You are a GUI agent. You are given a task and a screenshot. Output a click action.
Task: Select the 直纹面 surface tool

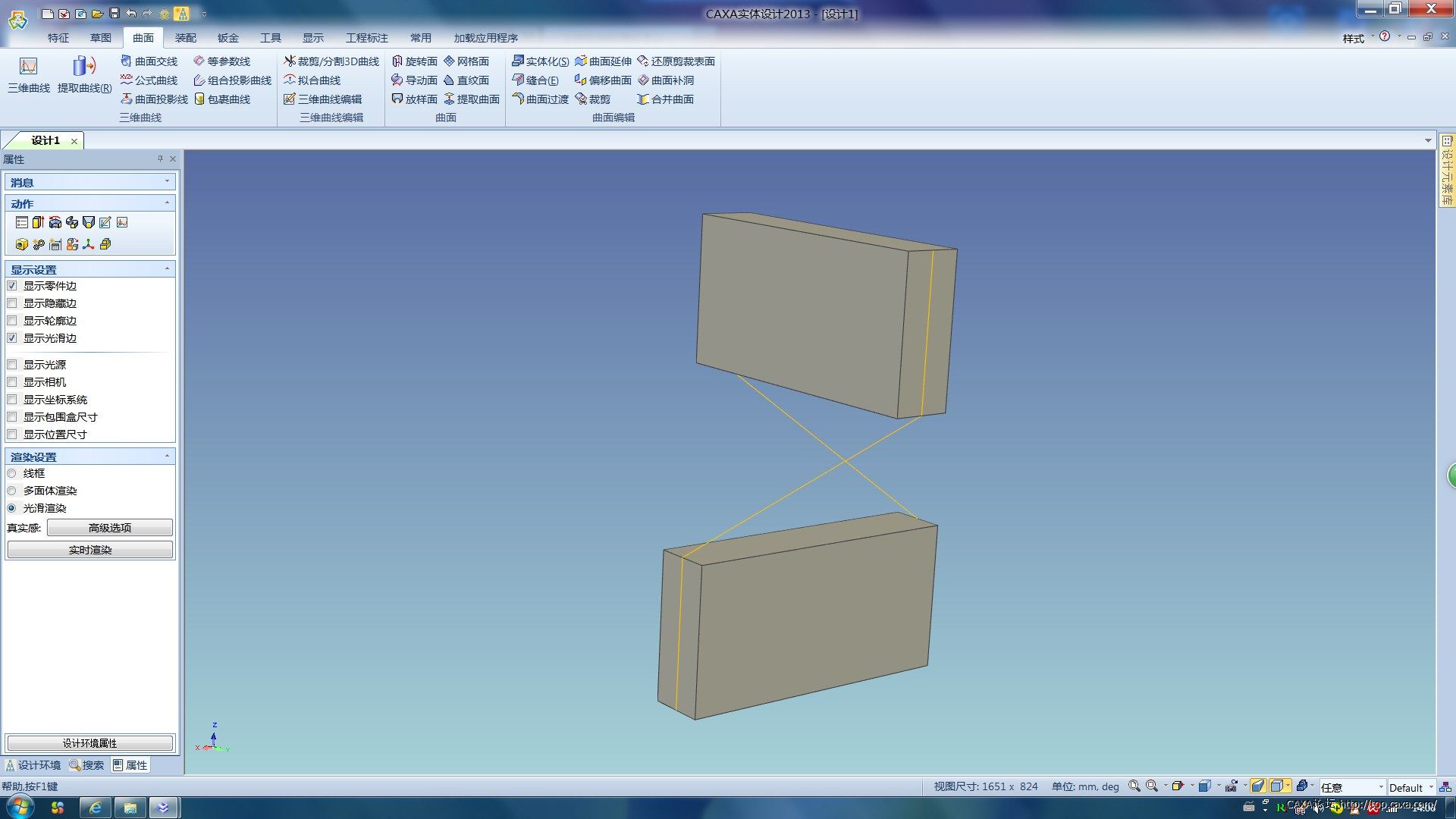tap(466, 80)
